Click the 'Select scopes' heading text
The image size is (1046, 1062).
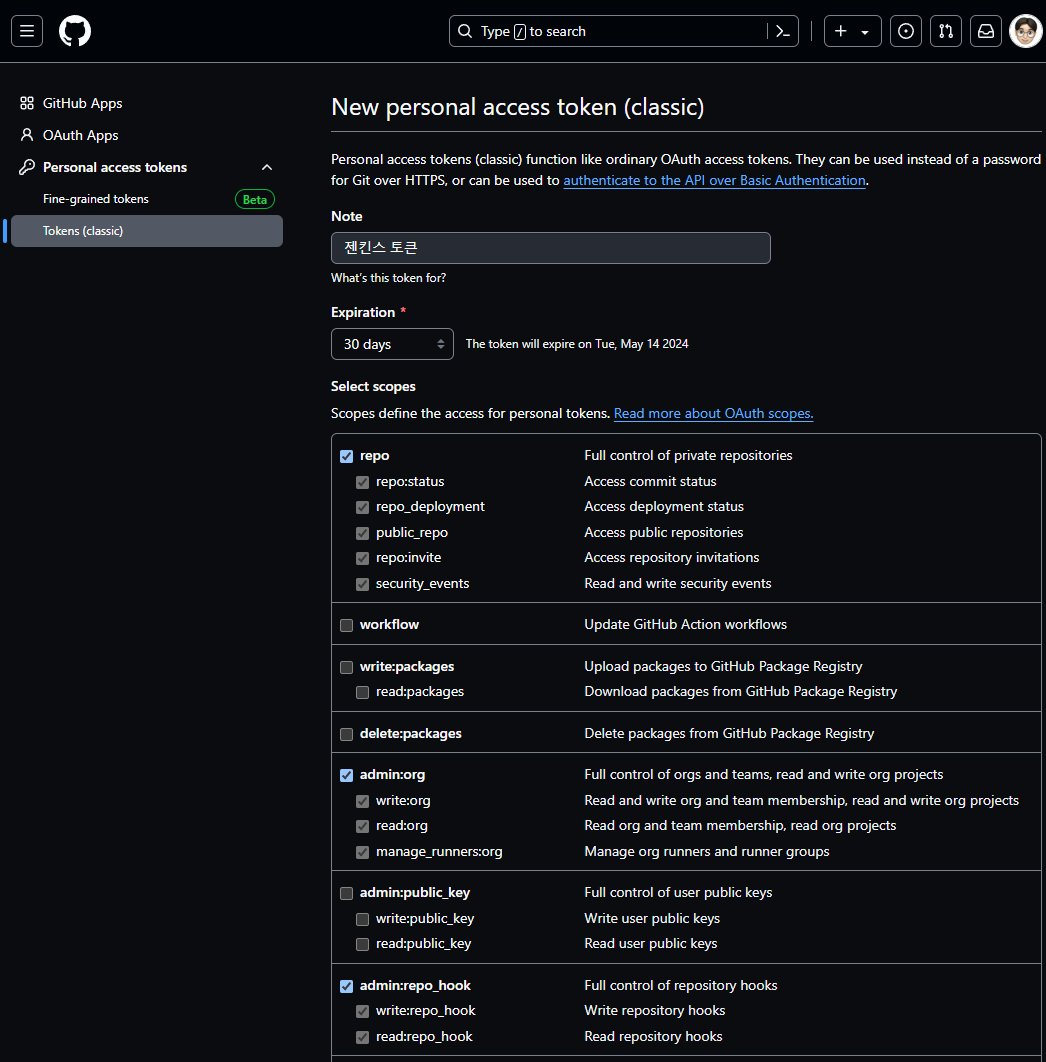(x=373, y=386)
